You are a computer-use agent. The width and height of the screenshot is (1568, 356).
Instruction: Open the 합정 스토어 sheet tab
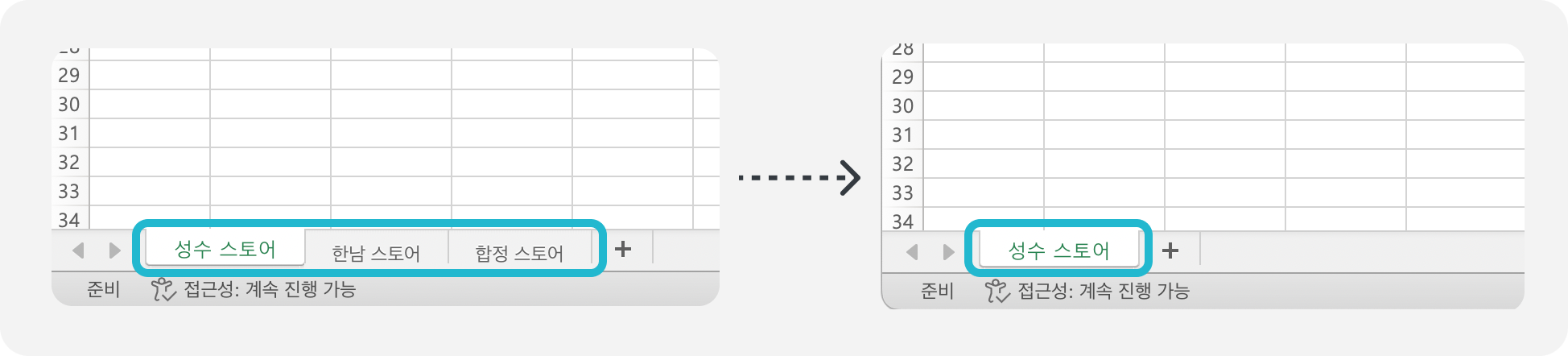519,253
